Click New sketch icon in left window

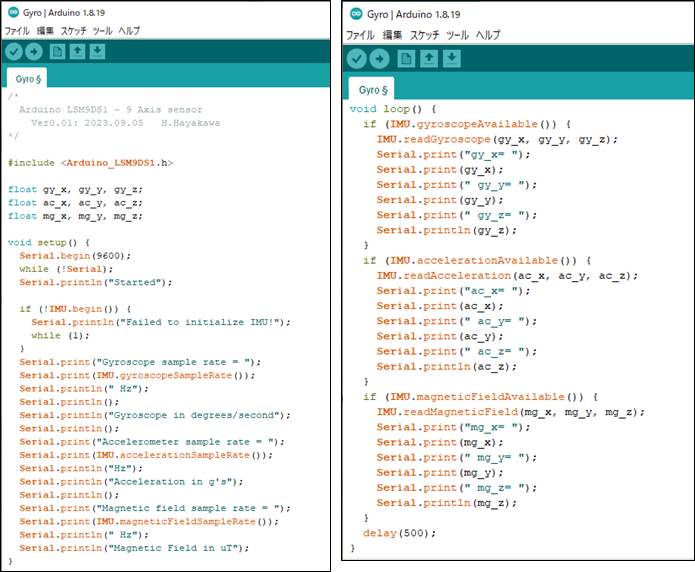[58, 52]
